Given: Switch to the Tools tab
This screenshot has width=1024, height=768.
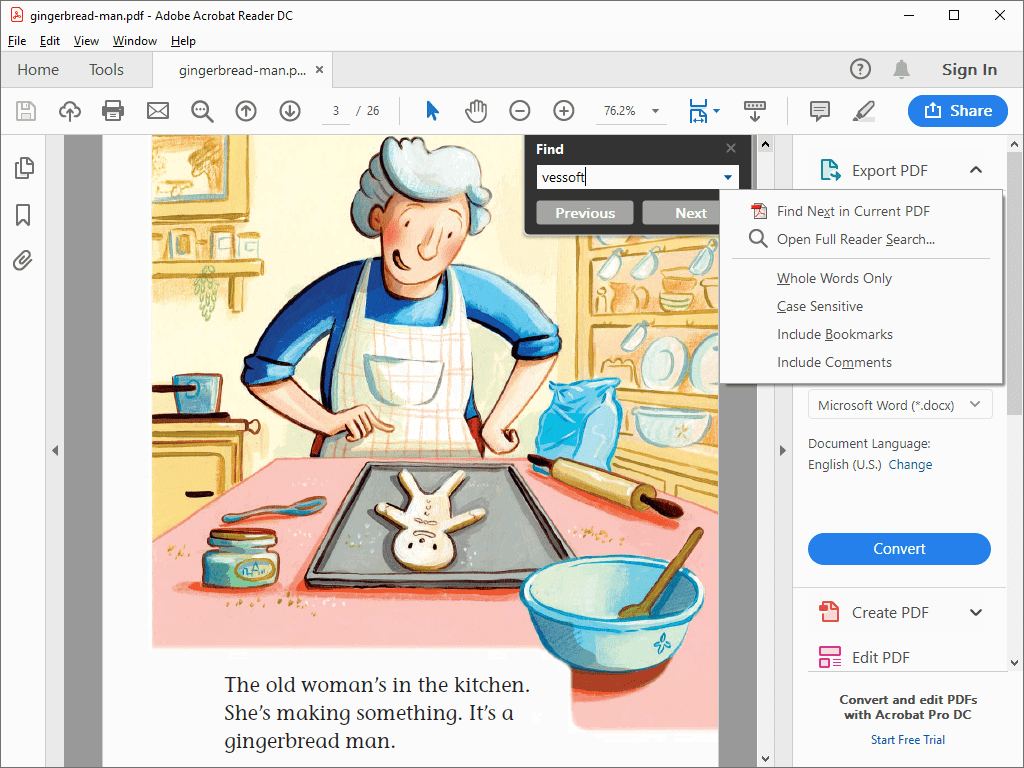Looking at the screenshot, I should point(106,69).
